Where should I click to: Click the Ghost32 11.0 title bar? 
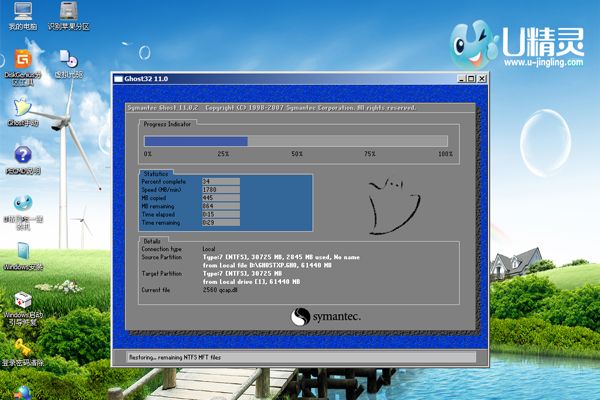pos(280,78)
